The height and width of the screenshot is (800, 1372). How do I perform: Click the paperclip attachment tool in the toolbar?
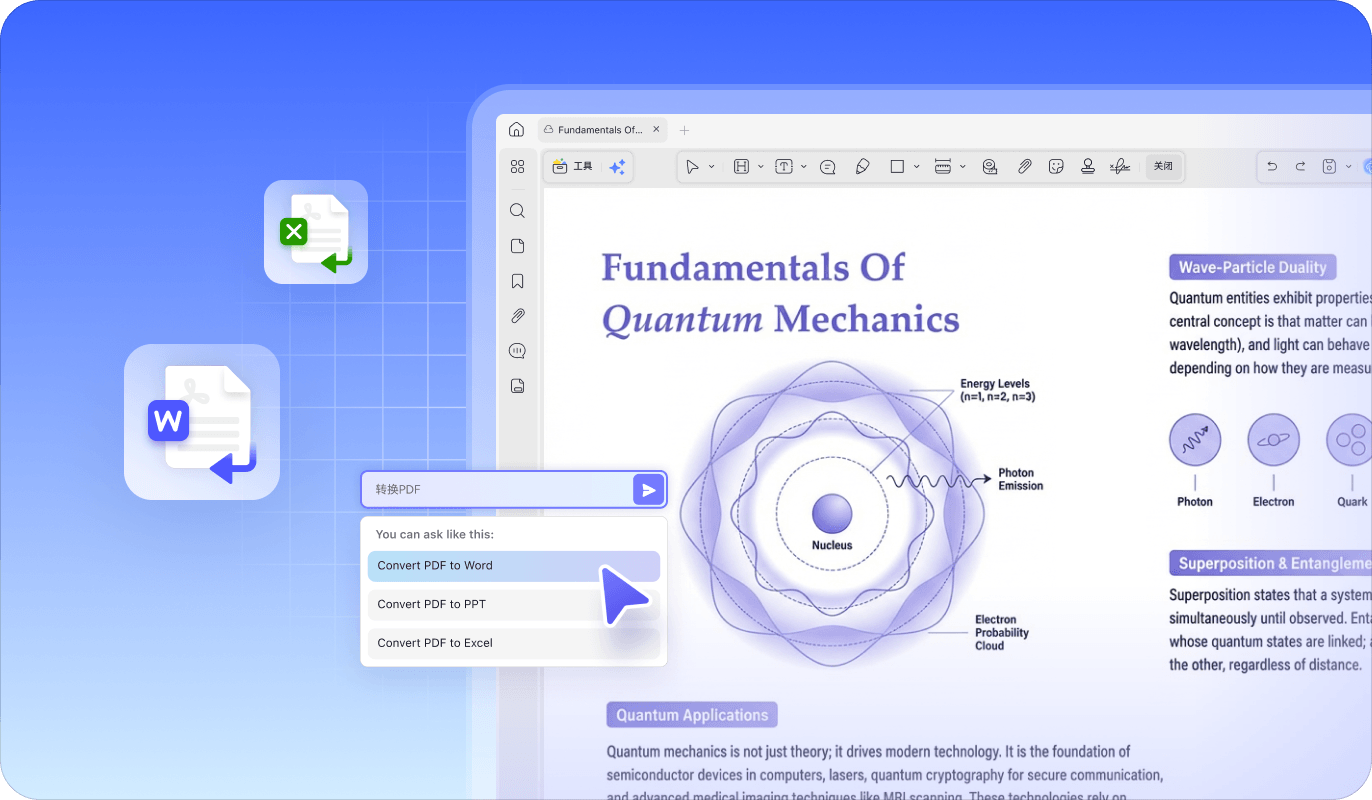(1024, 167)
